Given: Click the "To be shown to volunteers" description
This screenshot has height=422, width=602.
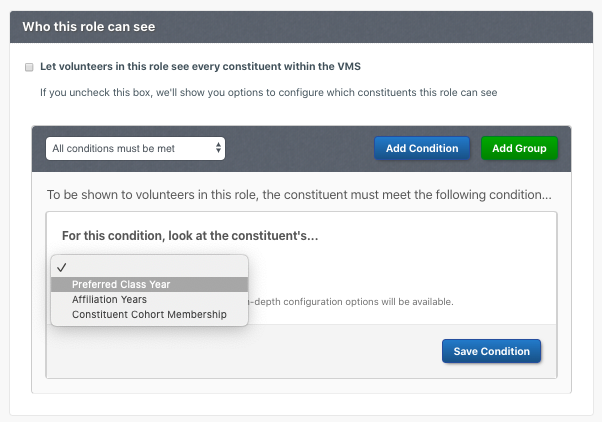Looking at the screenshot, I should [299, 195].
